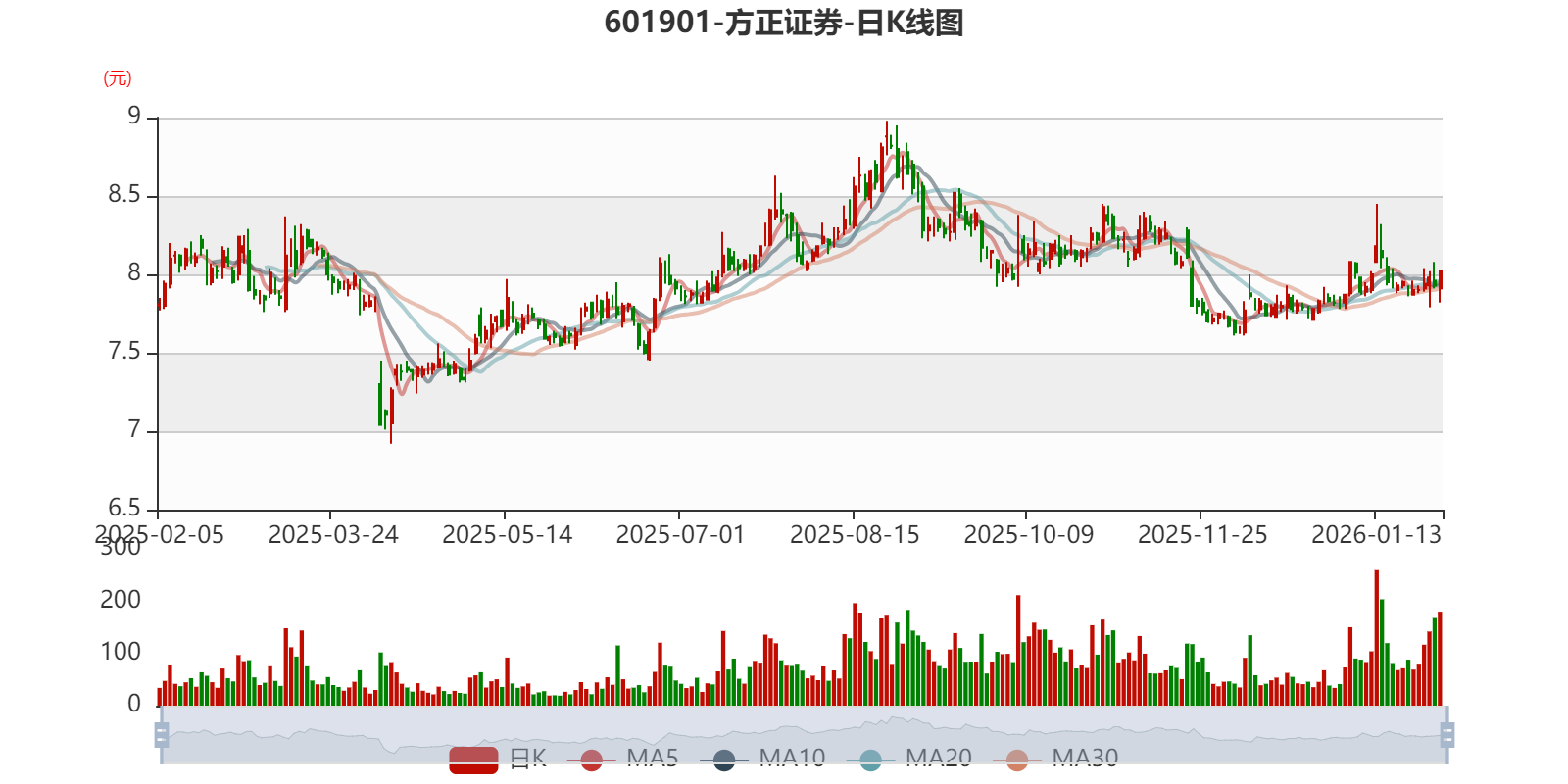Click the 2025-10-09 date label
Viewport: 1568px width, 784px height.
(1028, 535)
